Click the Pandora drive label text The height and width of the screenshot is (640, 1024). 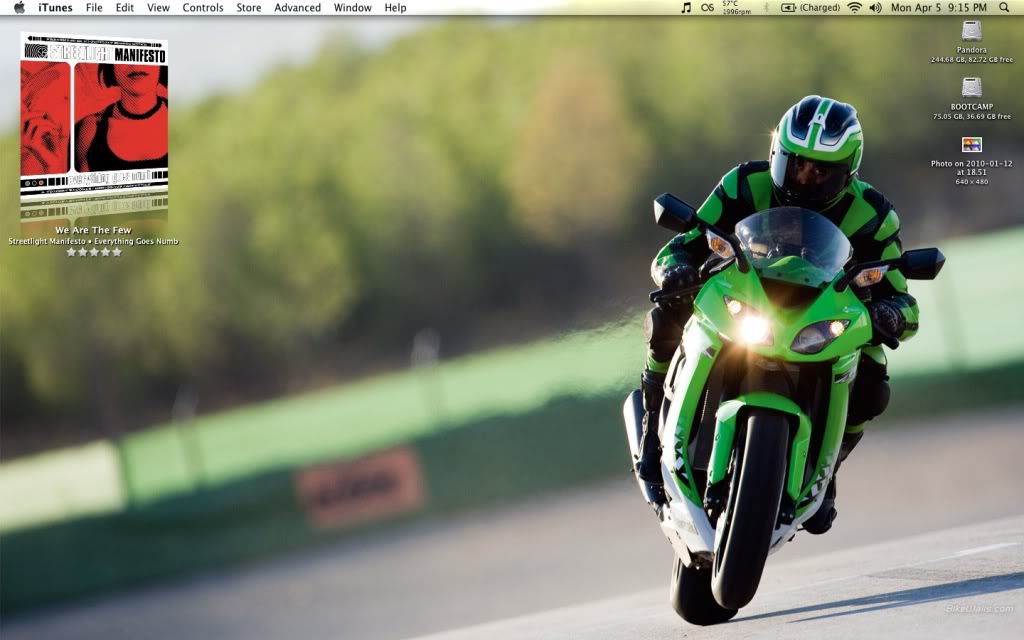(972, 50)
